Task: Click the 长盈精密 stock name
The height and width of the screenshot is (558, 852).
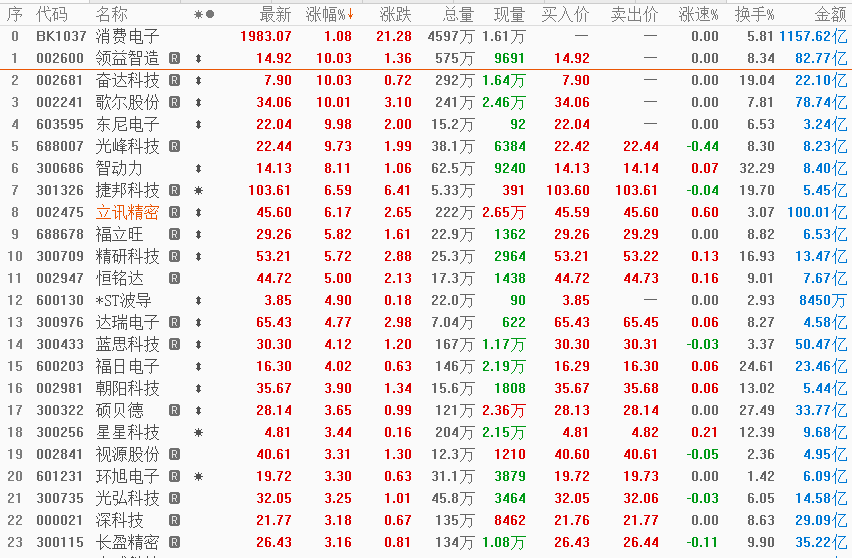Action: coord(127,543)
